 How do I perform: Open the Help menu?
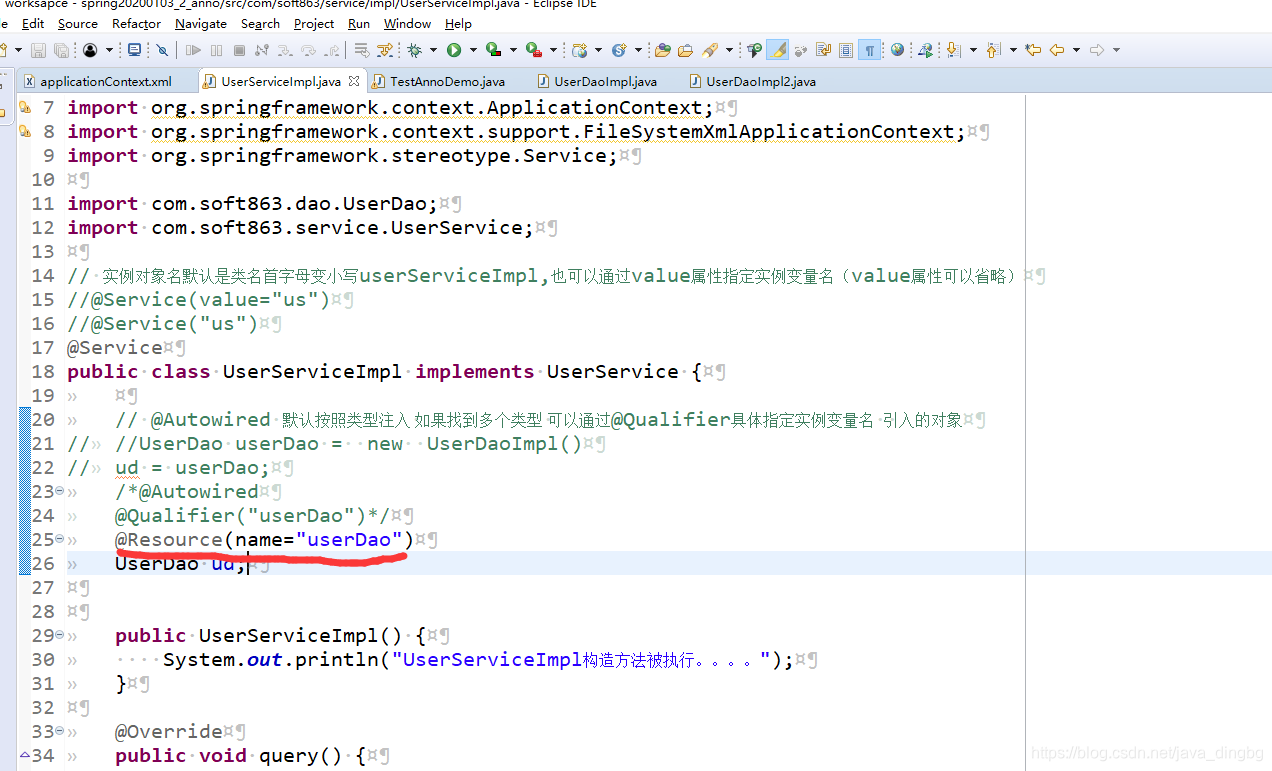tap(458, 23)
